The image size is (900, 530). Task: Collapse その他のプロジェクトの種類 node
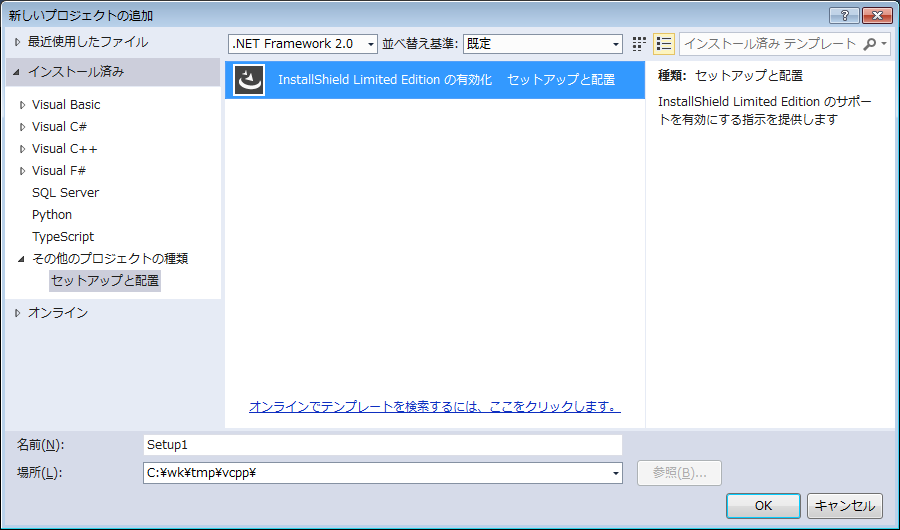(22, 259)
